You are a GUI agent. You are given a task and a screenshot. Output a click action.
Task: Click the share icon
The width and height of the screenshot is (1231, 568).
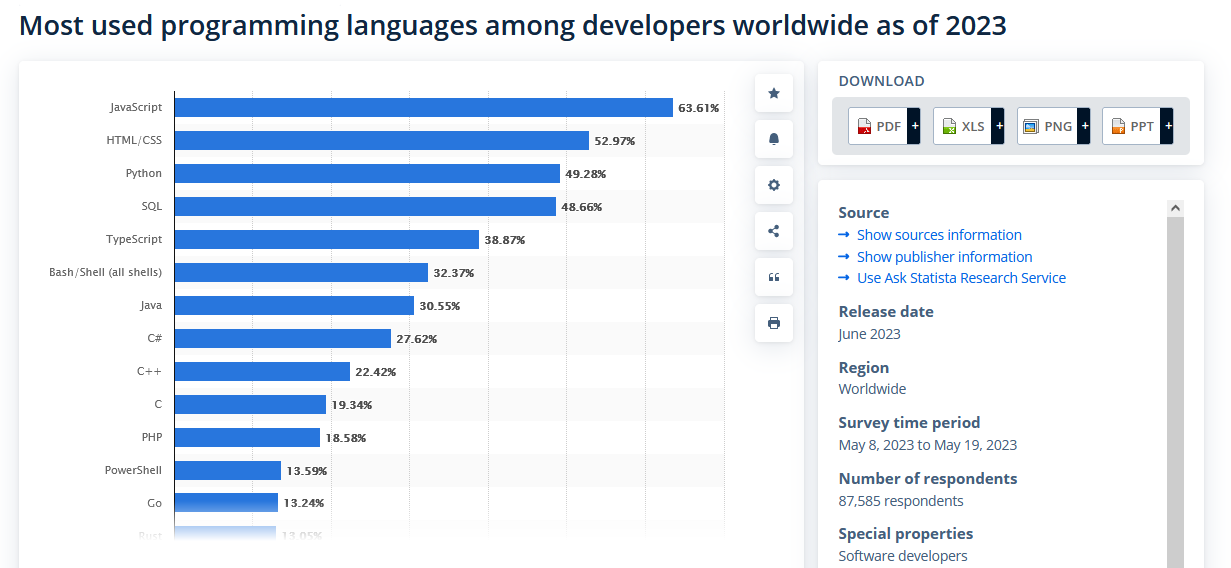pyautogui.click(x=774, y=231)
